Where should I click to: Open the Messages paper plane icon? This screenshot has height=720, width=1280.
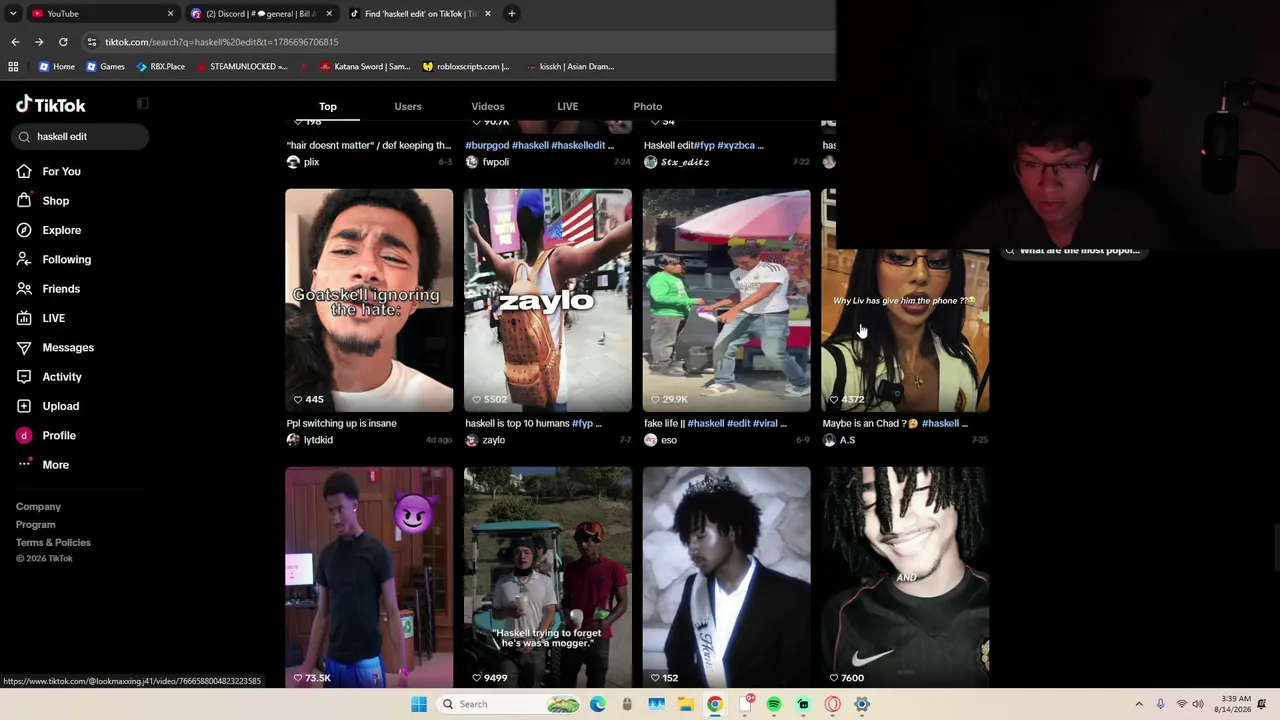[x=24, y=348]
